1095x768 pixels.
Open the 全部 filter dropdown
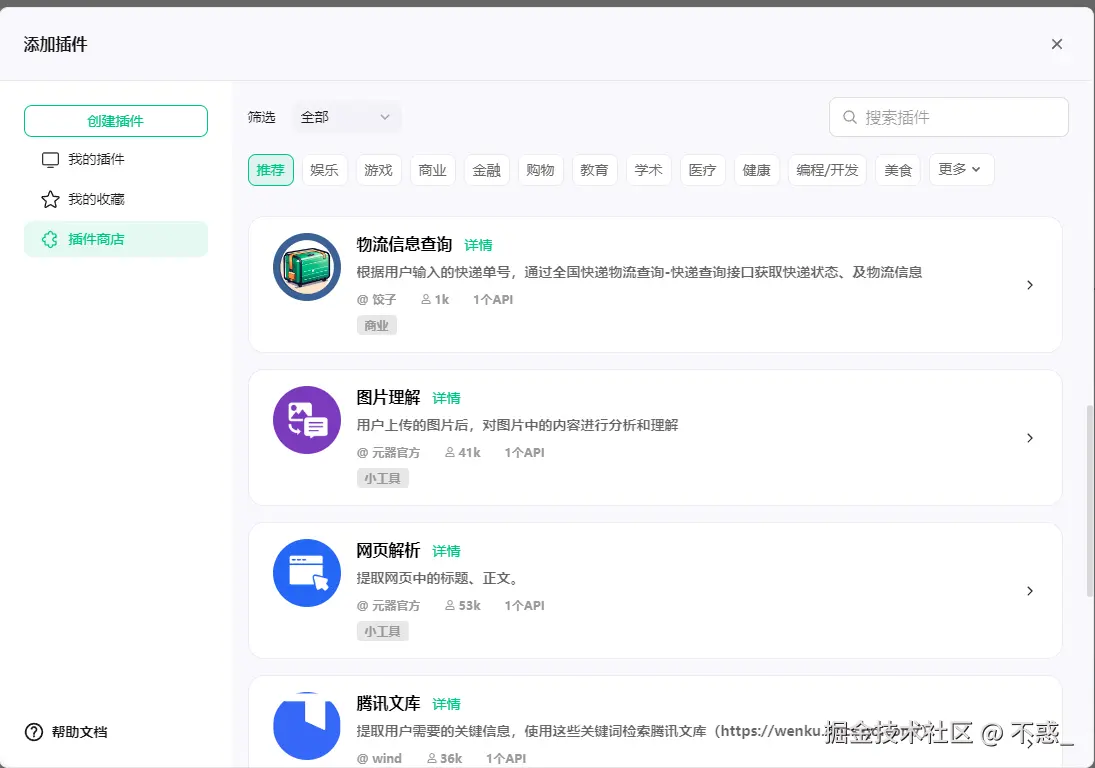pos(346,117)
